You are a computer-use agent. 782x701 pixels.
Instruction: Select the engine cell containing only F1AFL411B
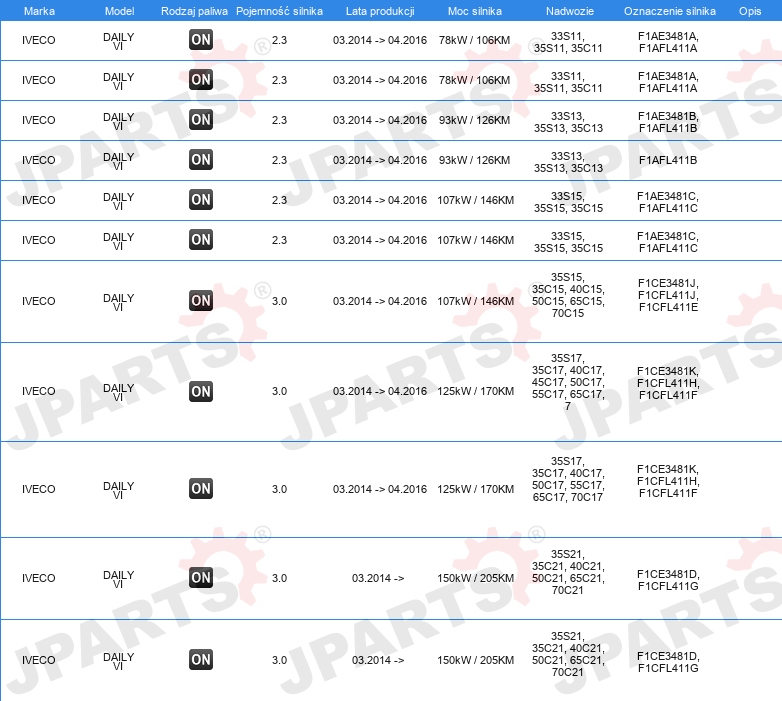(668, 160)
